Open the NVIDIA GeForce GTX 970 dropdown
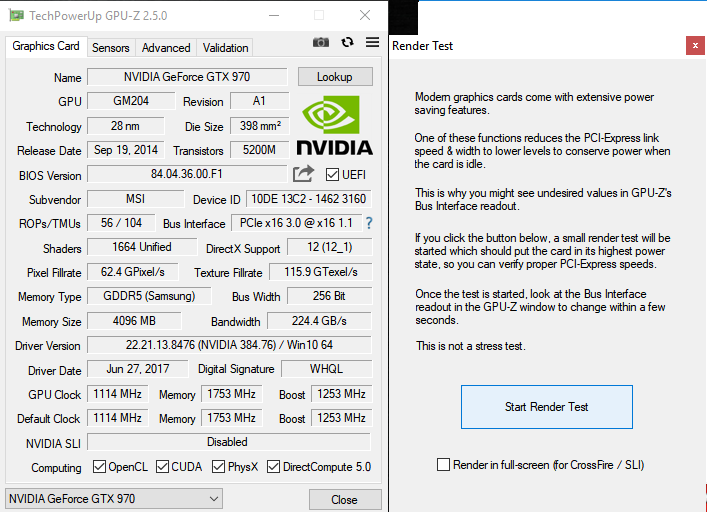The height and width of the screenshot is (512, 707). point(114,499)
